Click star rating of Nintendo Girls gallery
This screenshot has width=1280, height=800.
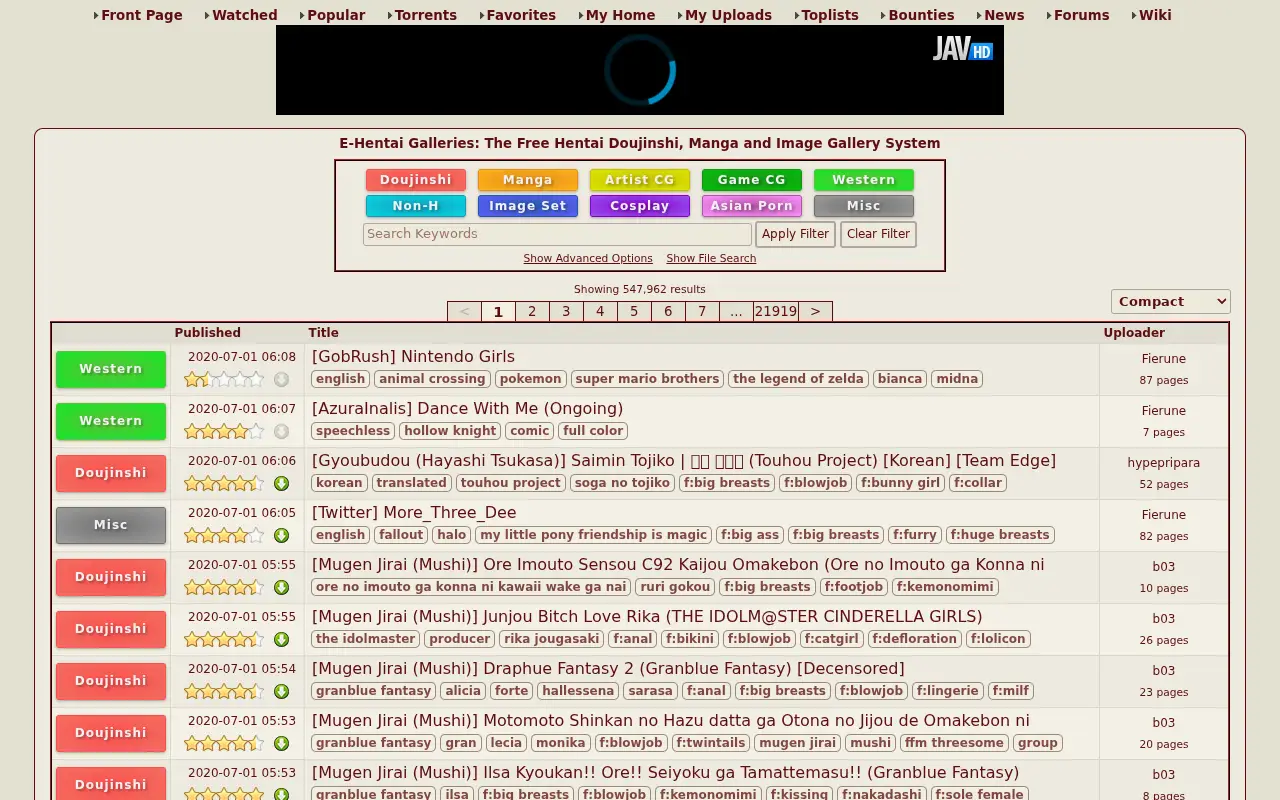point(224,379)
